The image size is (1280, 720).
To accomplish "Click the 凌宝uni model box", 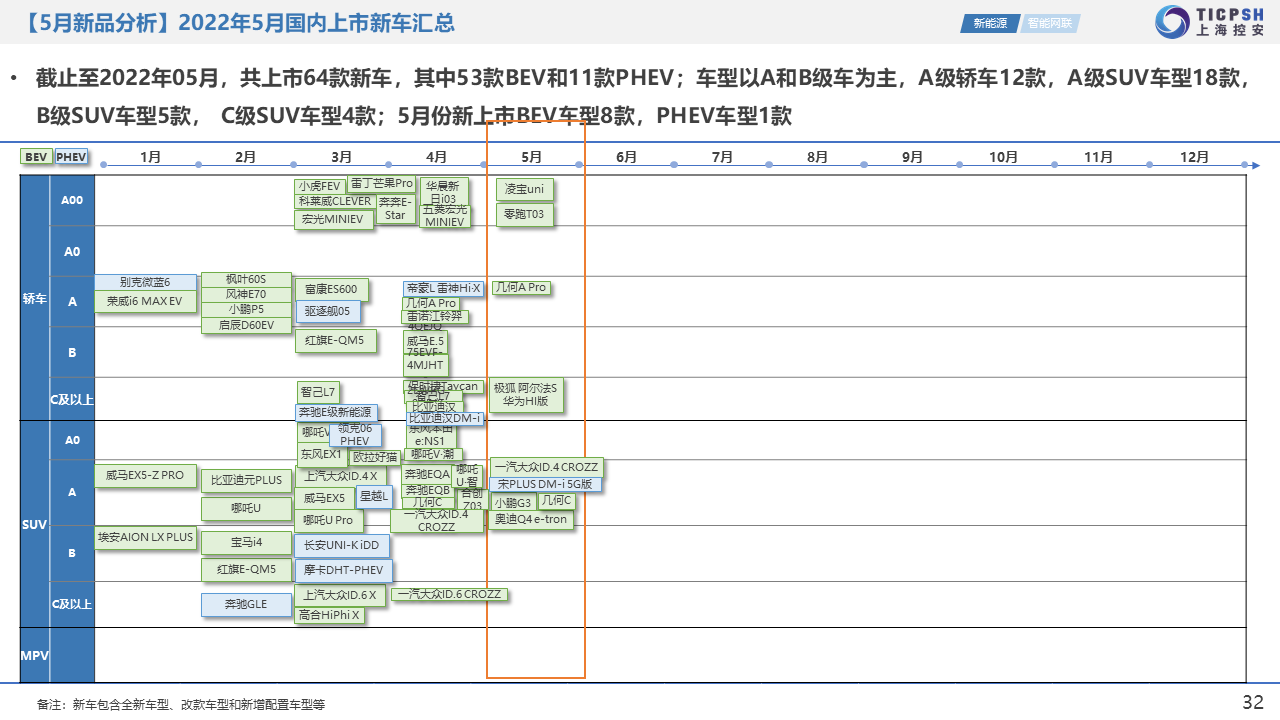I will tap(524, 189).
